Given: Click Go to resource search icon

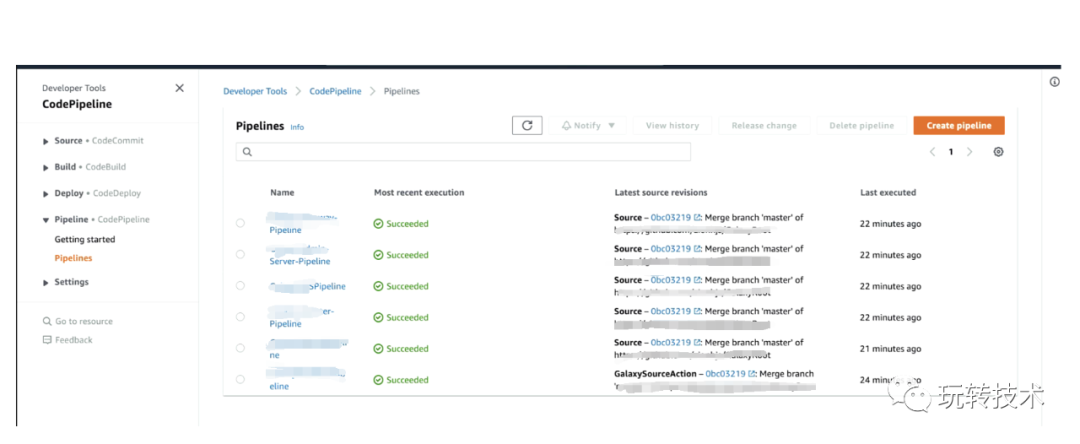Looking at the screenshot, I should coord(47,321).
